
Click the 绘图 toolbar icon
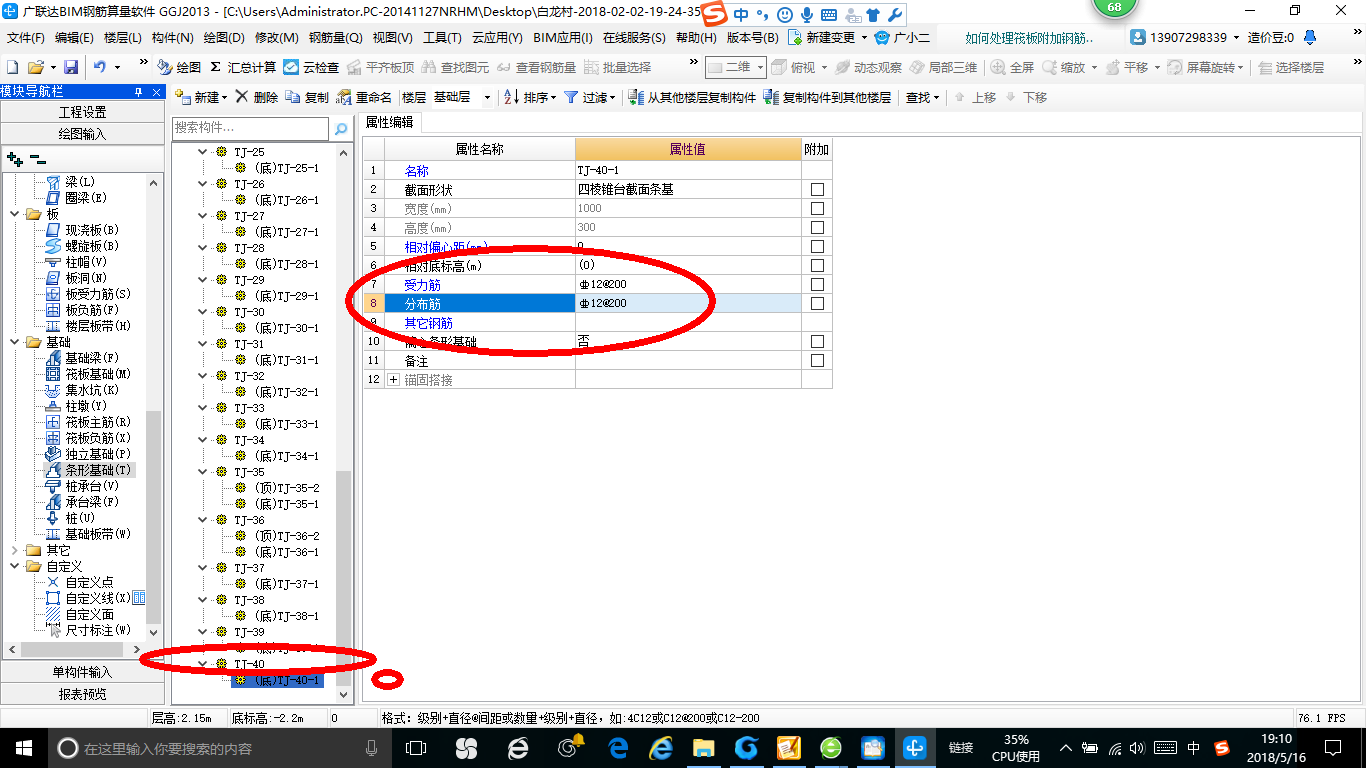pos(180,67)
